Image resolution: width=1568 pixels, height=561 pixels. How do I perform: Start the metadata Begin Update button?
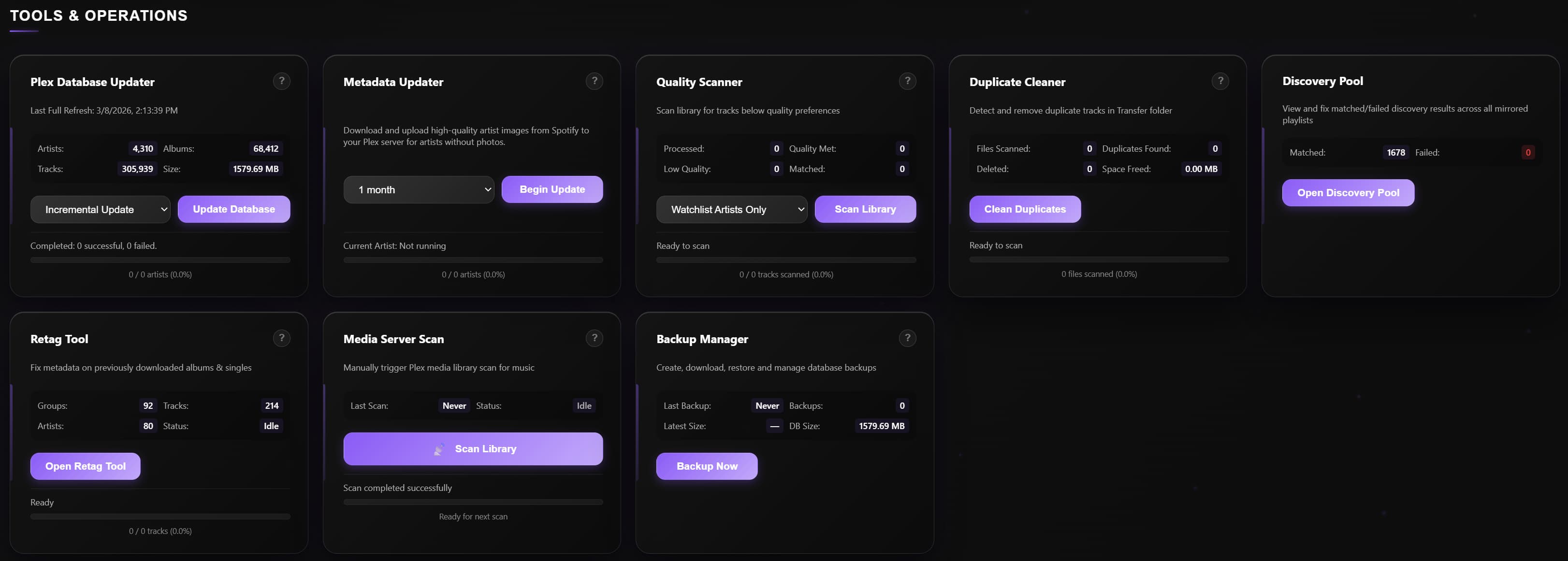click(552, 190)
